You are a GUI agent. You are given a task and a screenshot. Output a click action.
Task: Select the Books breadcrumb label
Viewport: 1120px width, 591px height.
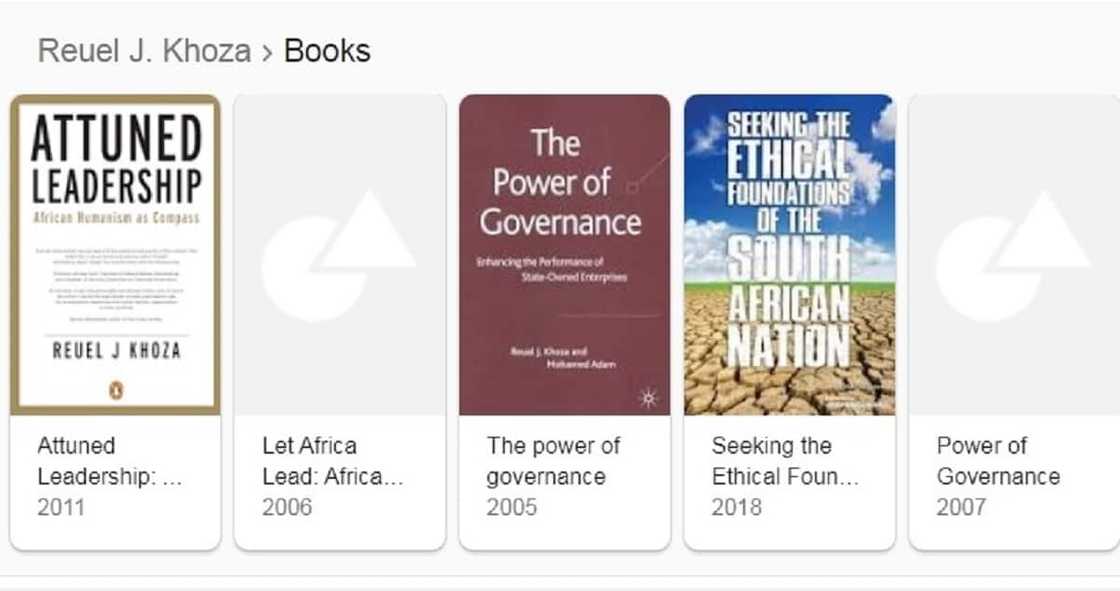point(327,52)
